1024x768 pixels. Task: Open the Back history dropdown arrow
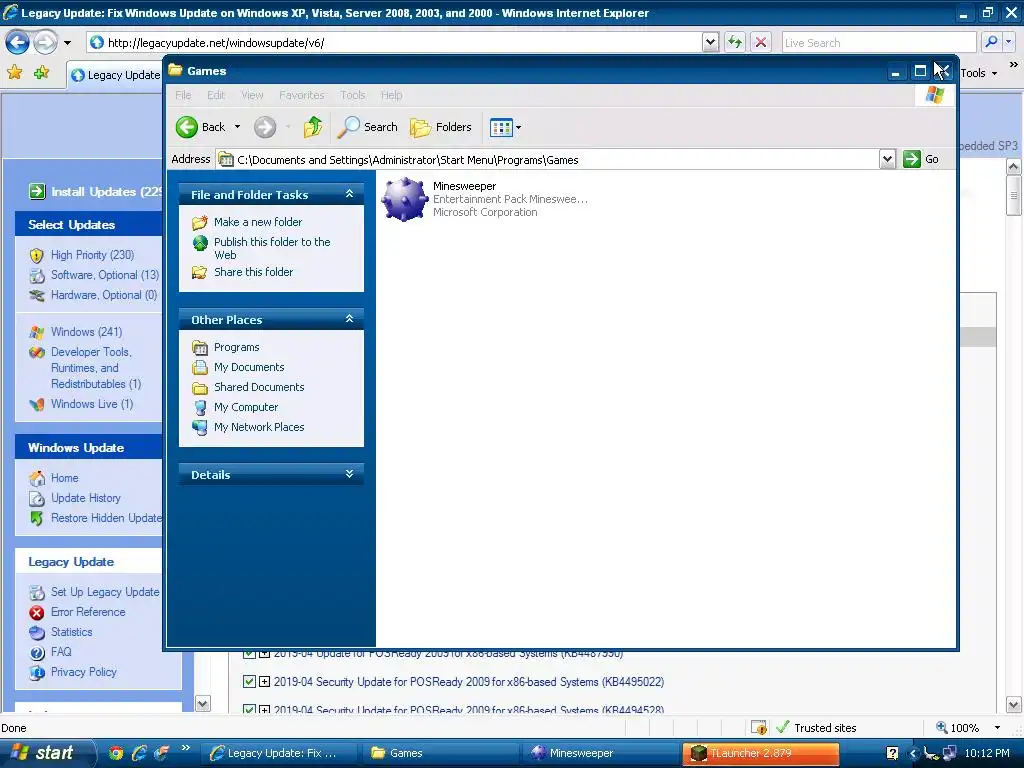[x=237, y=127]
